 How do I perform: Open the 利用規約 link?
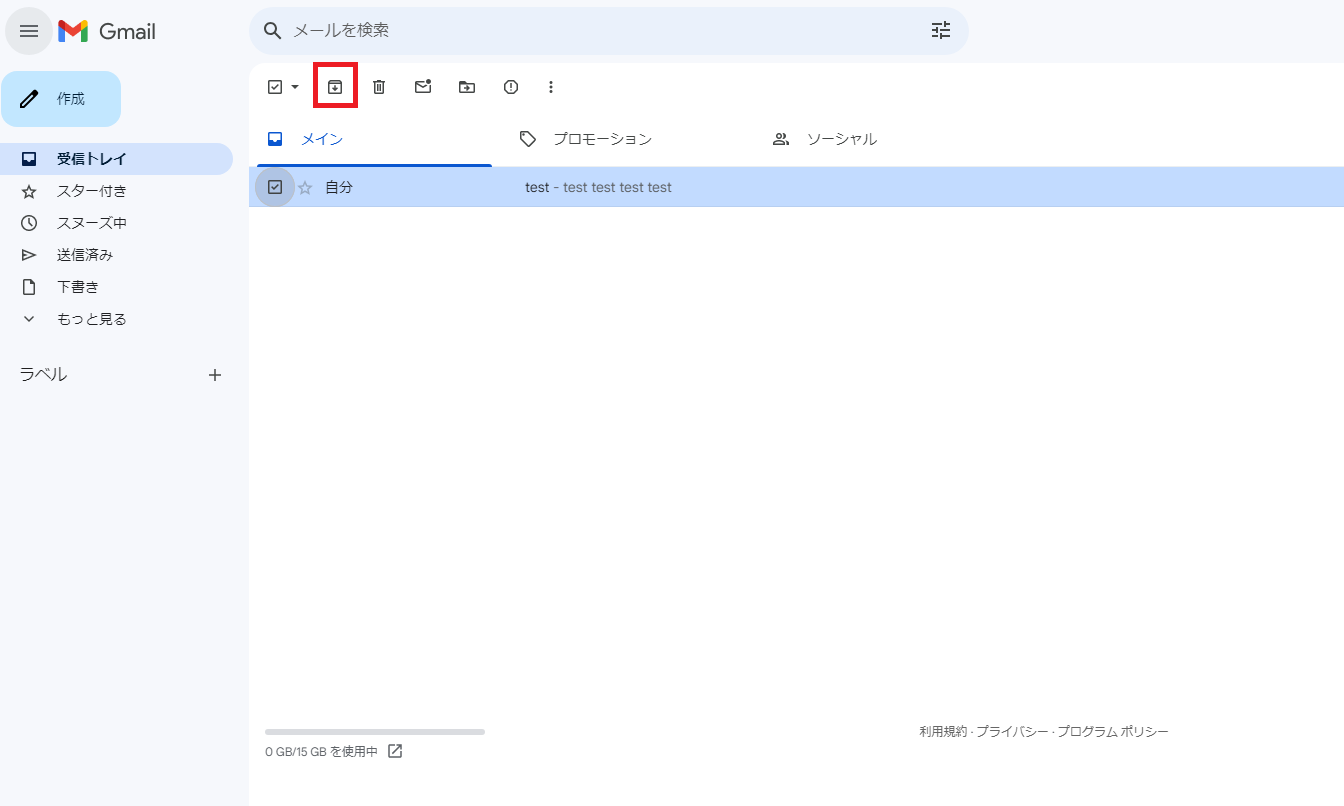point(943,732)
